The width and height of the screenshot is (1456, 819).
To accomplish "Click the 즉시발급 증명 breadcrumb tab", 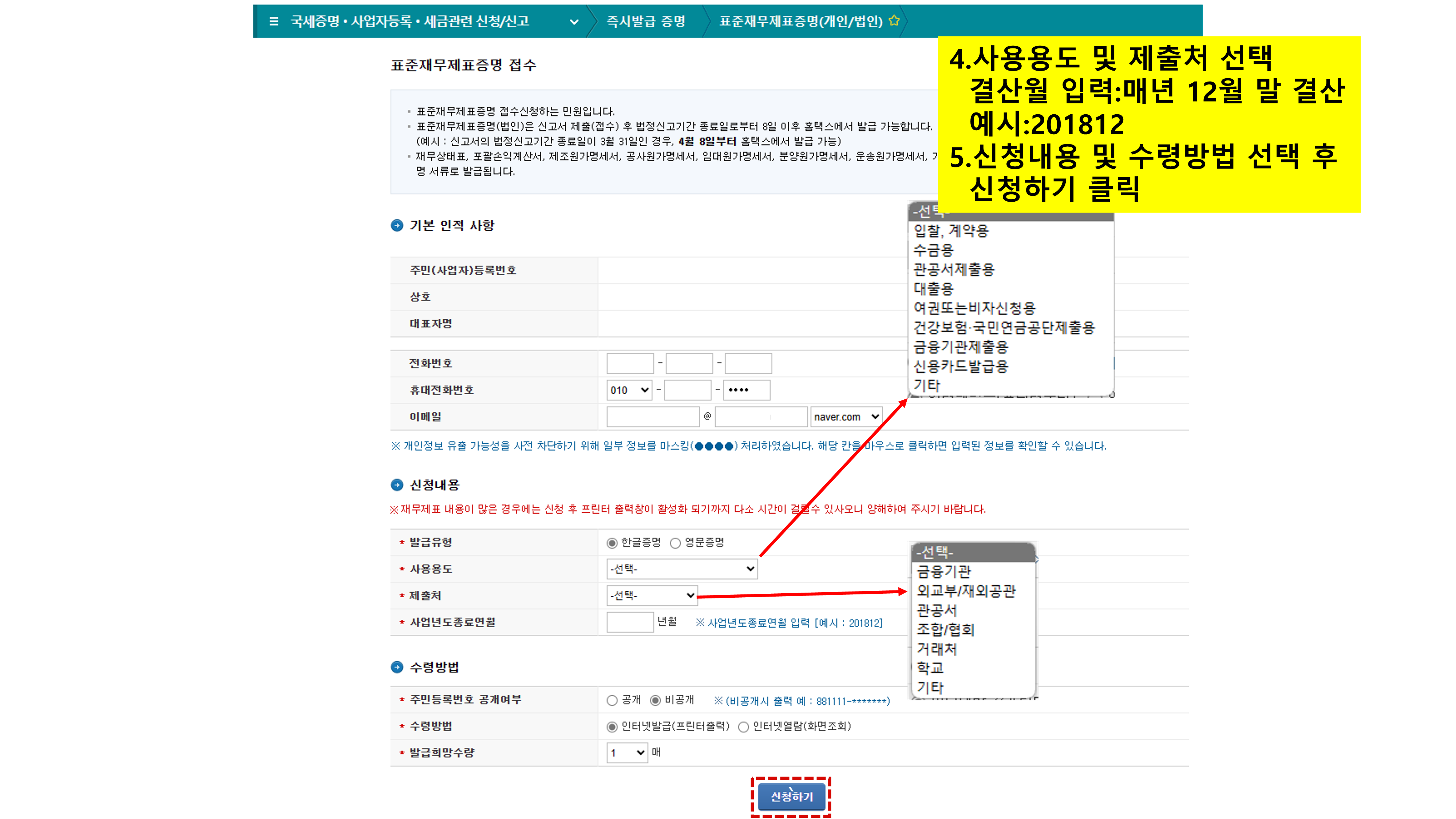I will (645, 21).
